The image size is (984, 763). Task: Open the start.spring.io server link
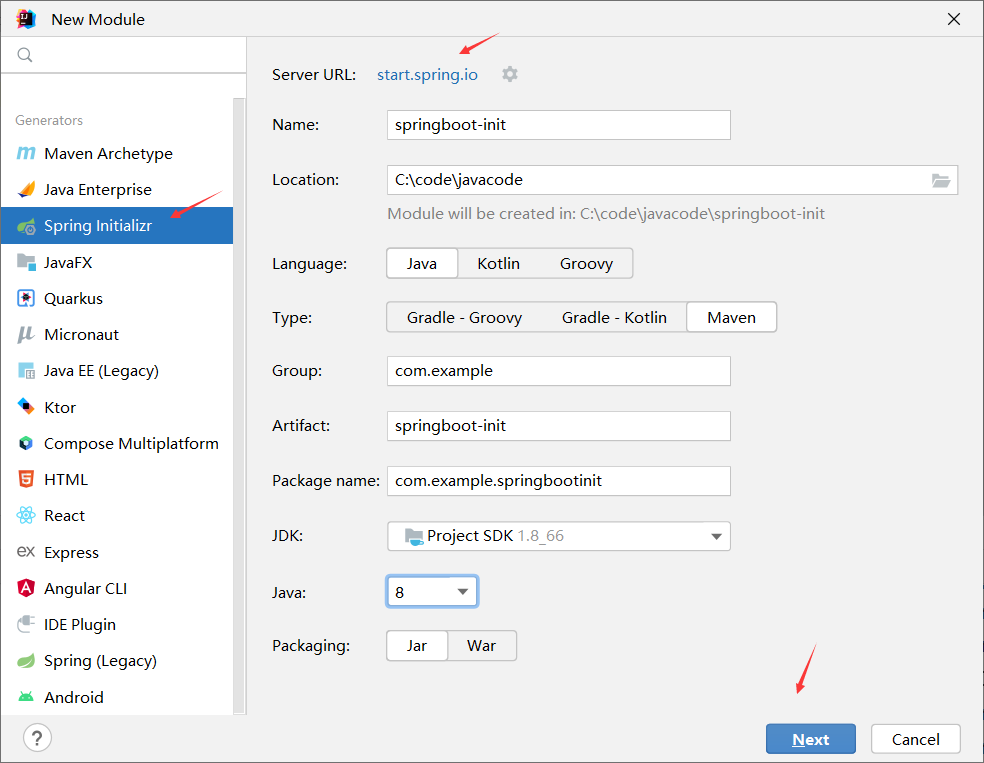[427, 75]
